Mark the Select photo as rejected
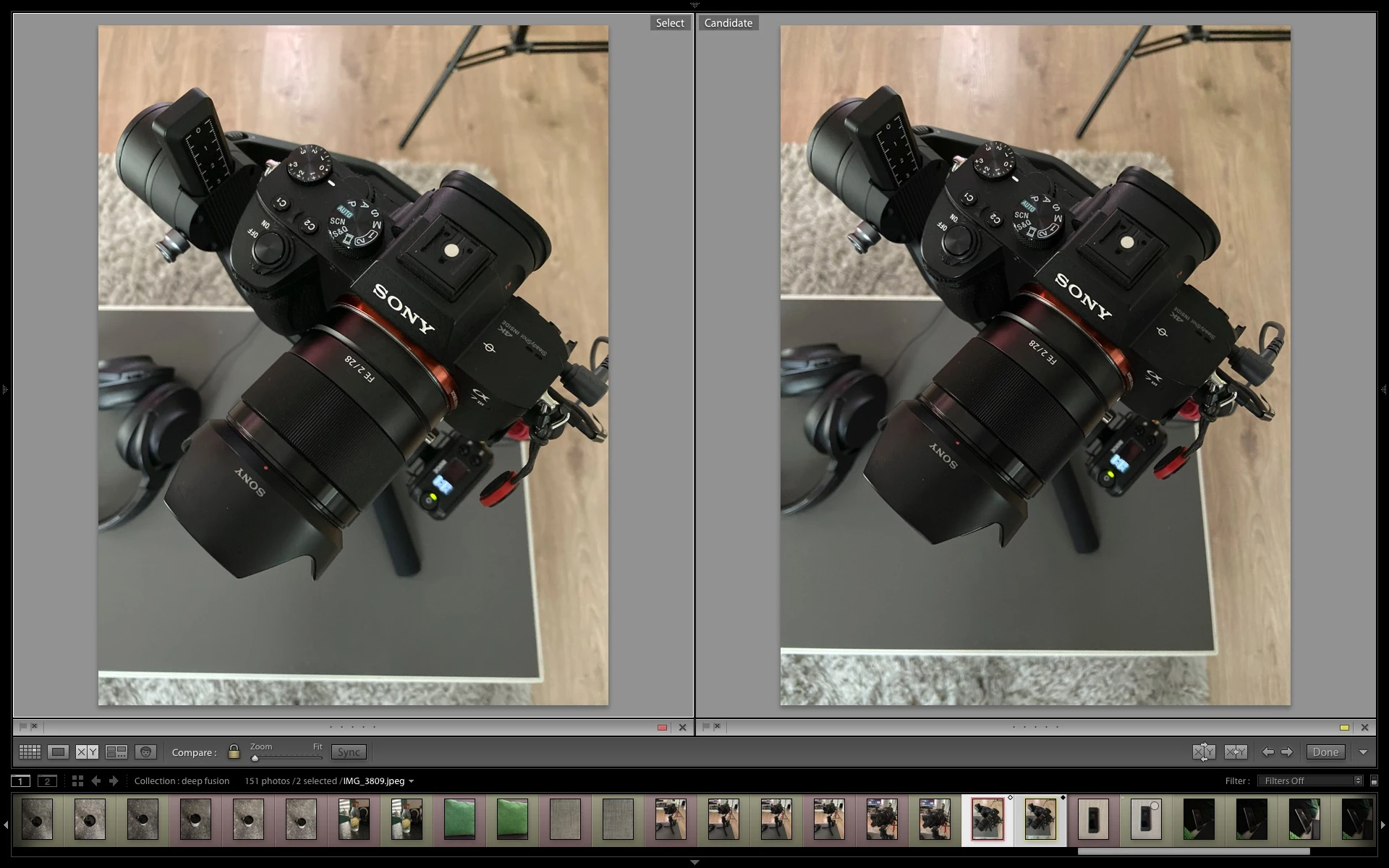The image size is (1389, 868). pyautogui.click(x=34, y=726)
